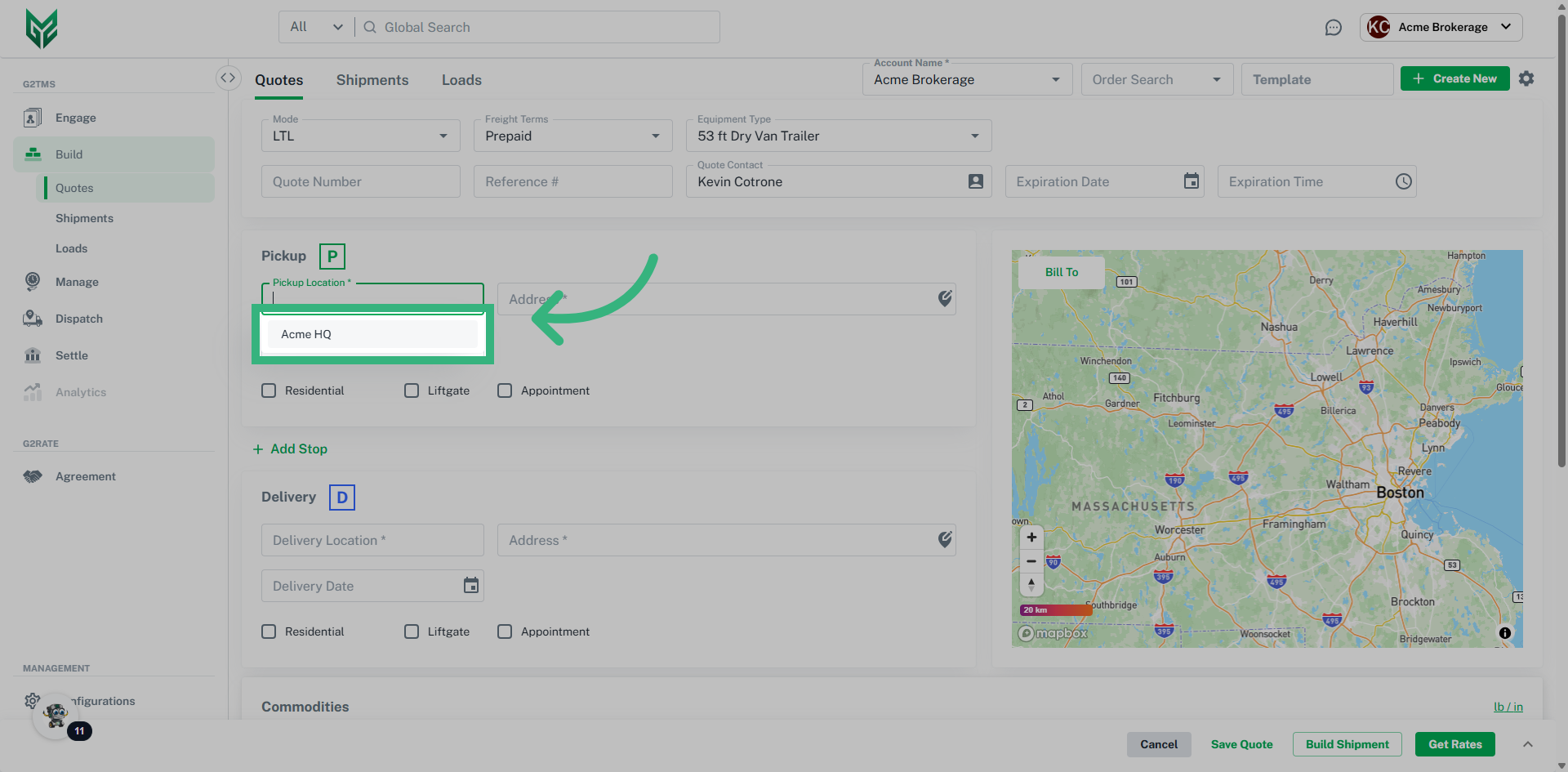Click the Expiration Time clock icon
Image resolution: width=1568 pixels, height=772 pixels.
click(x=1403, y=181)
